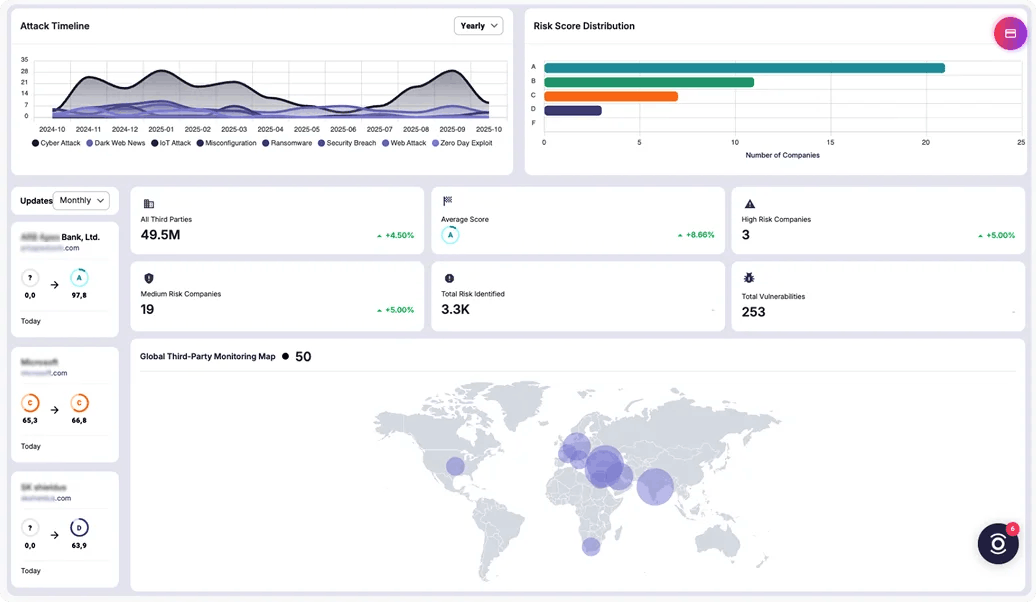
Task: Click the orange C bar in Risk Score Distribution
Action: (611, 96)
